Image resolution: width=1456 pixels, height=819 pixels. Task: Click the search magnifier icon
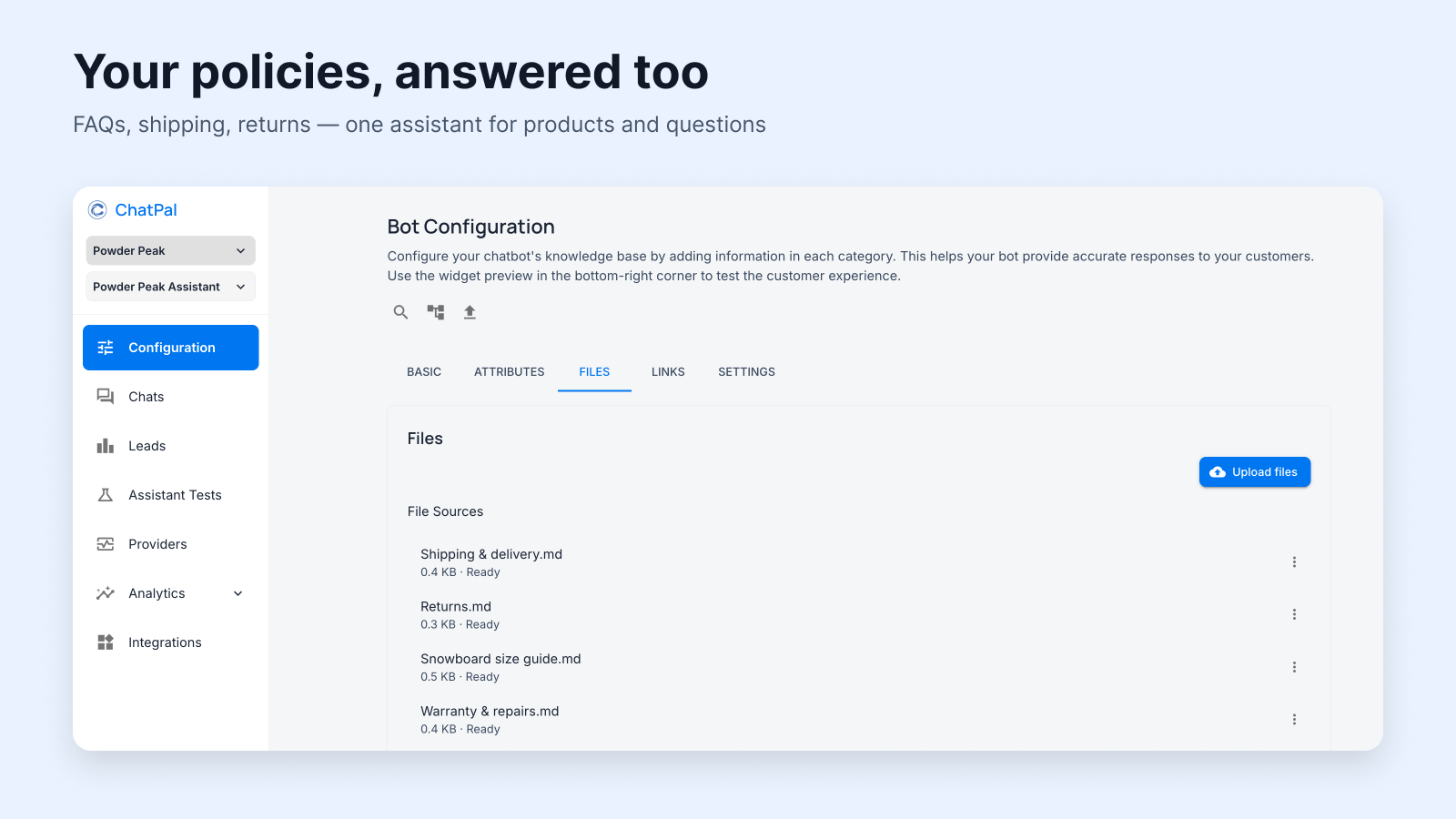point(400,312)
